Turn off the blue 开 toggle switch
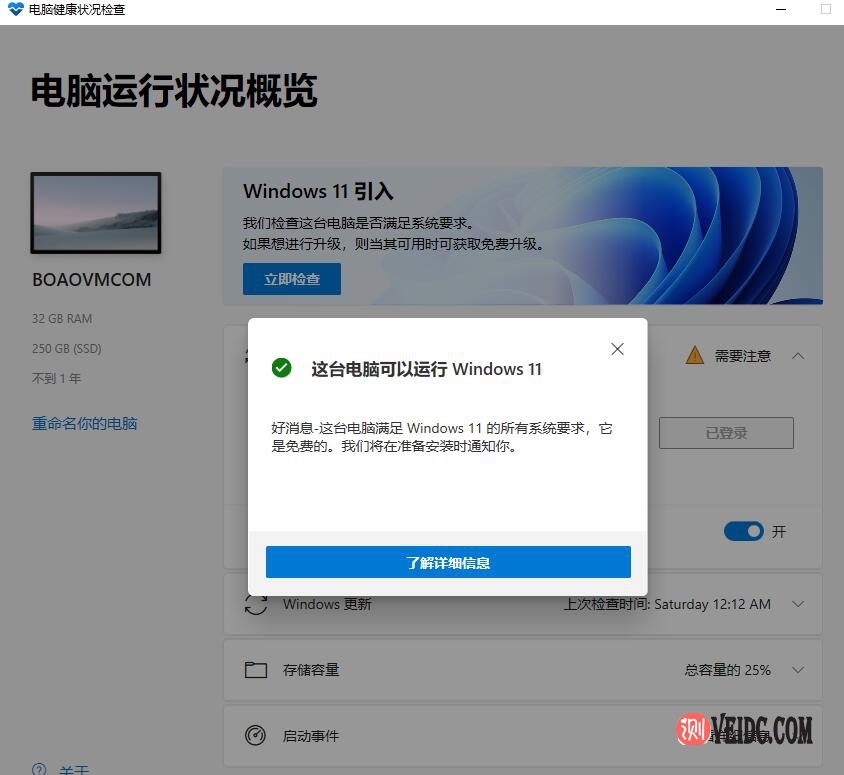The width and height of the screenshot is (844, 775). (743, 531)
